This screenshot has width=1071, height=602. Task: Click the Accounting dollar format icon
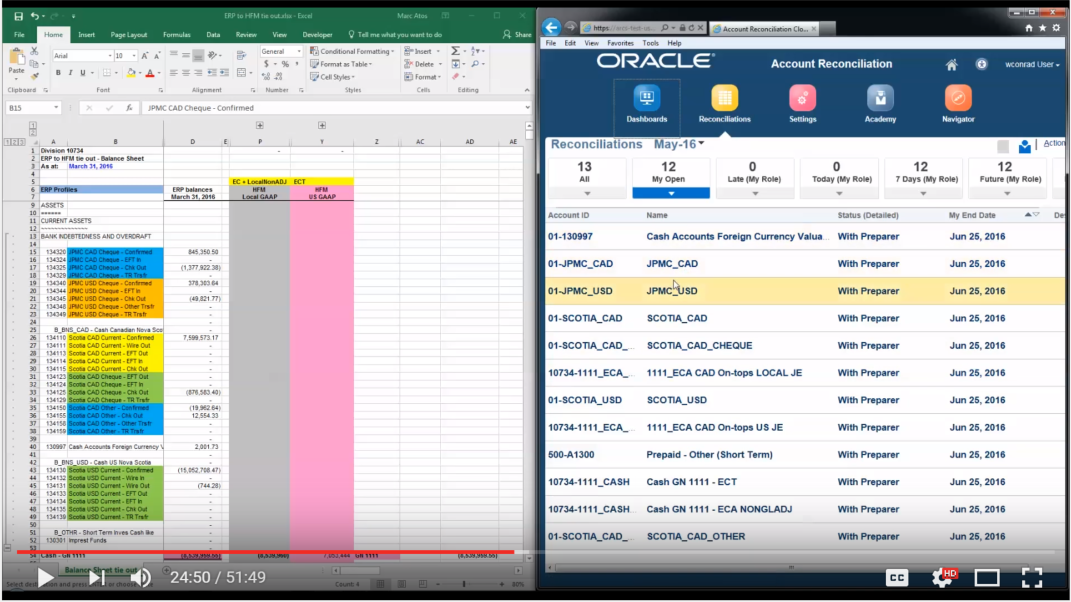266,64
